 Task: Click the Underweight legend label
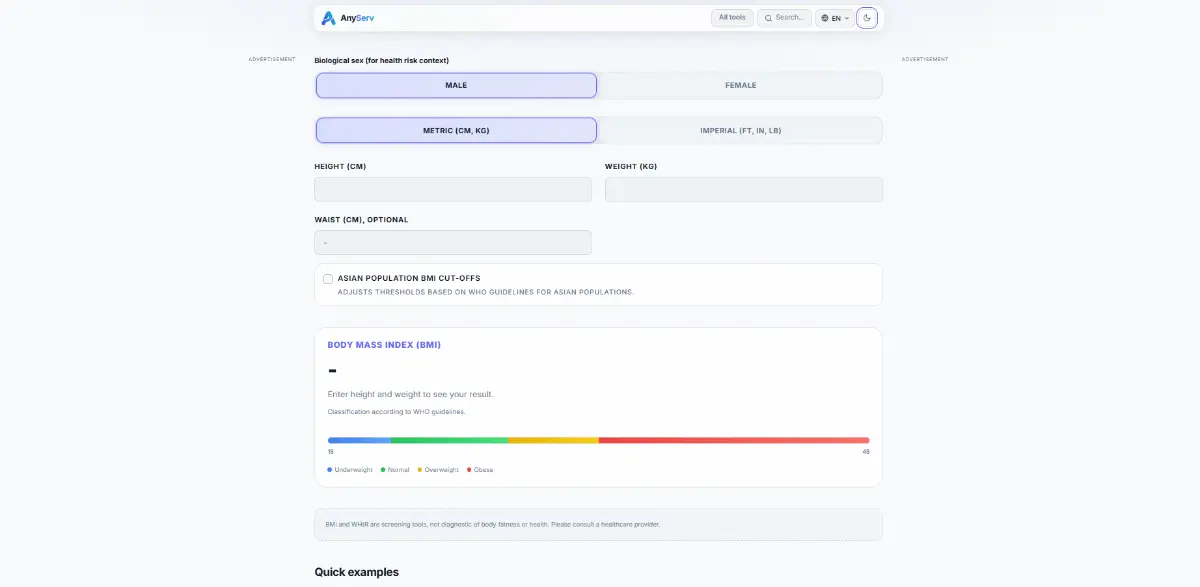click(353, 470)
